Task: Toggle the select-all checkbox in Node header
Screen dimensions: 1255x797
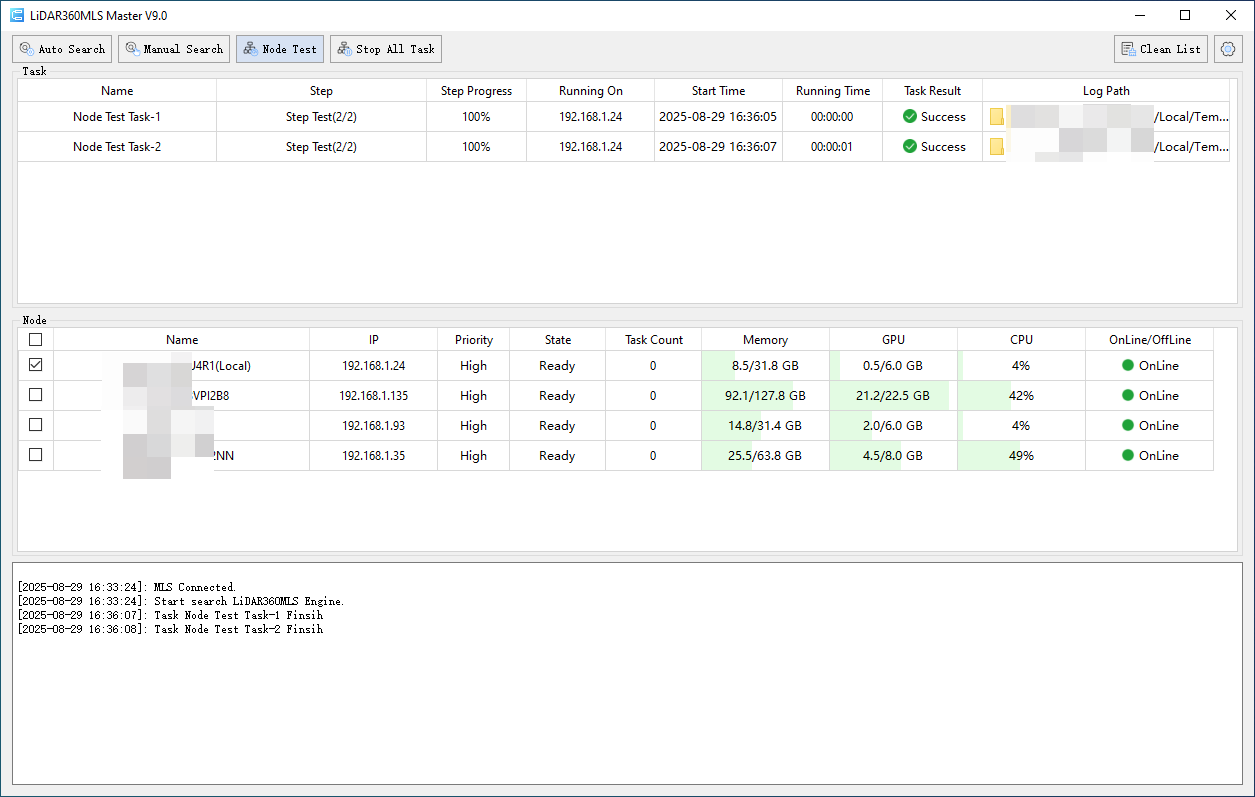Action: point(36,340)
